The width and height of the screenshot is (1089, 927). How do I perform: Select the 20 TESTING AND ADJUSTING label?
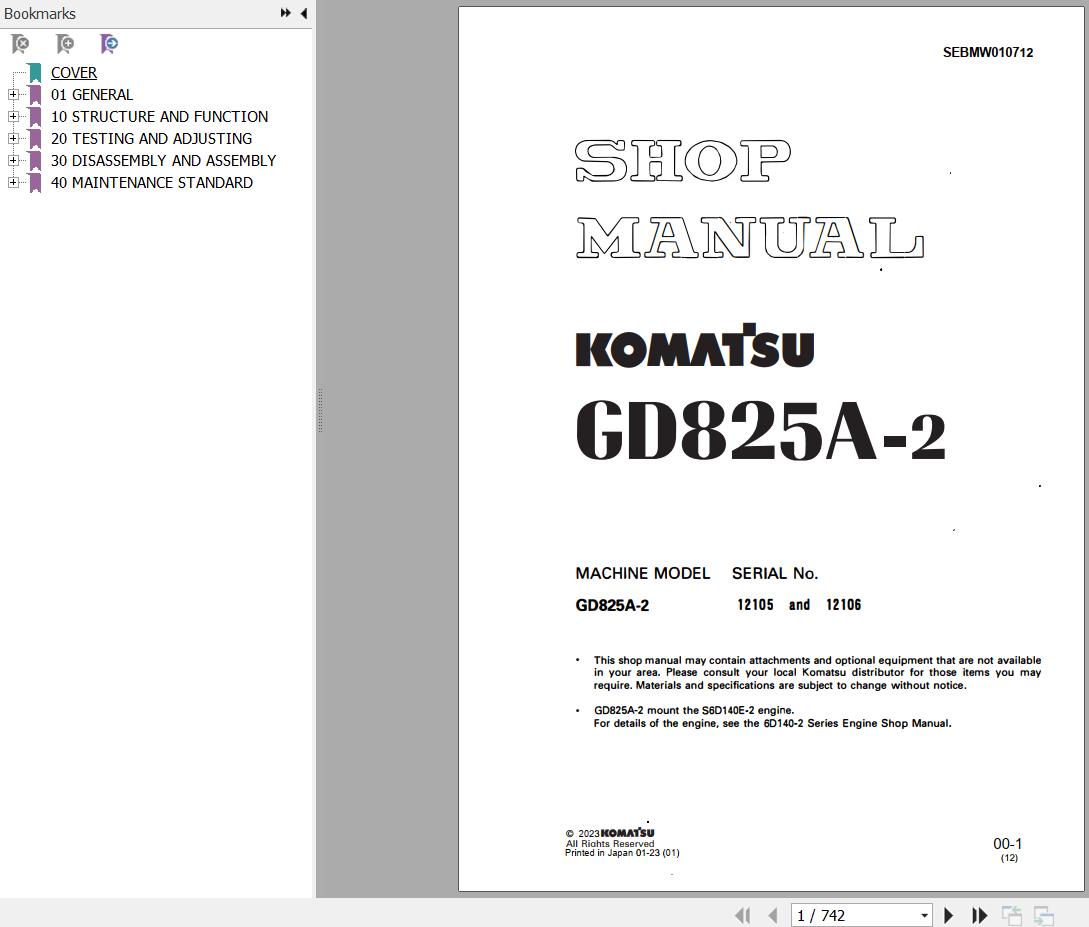pyautogui.click(x=151, y=138)
